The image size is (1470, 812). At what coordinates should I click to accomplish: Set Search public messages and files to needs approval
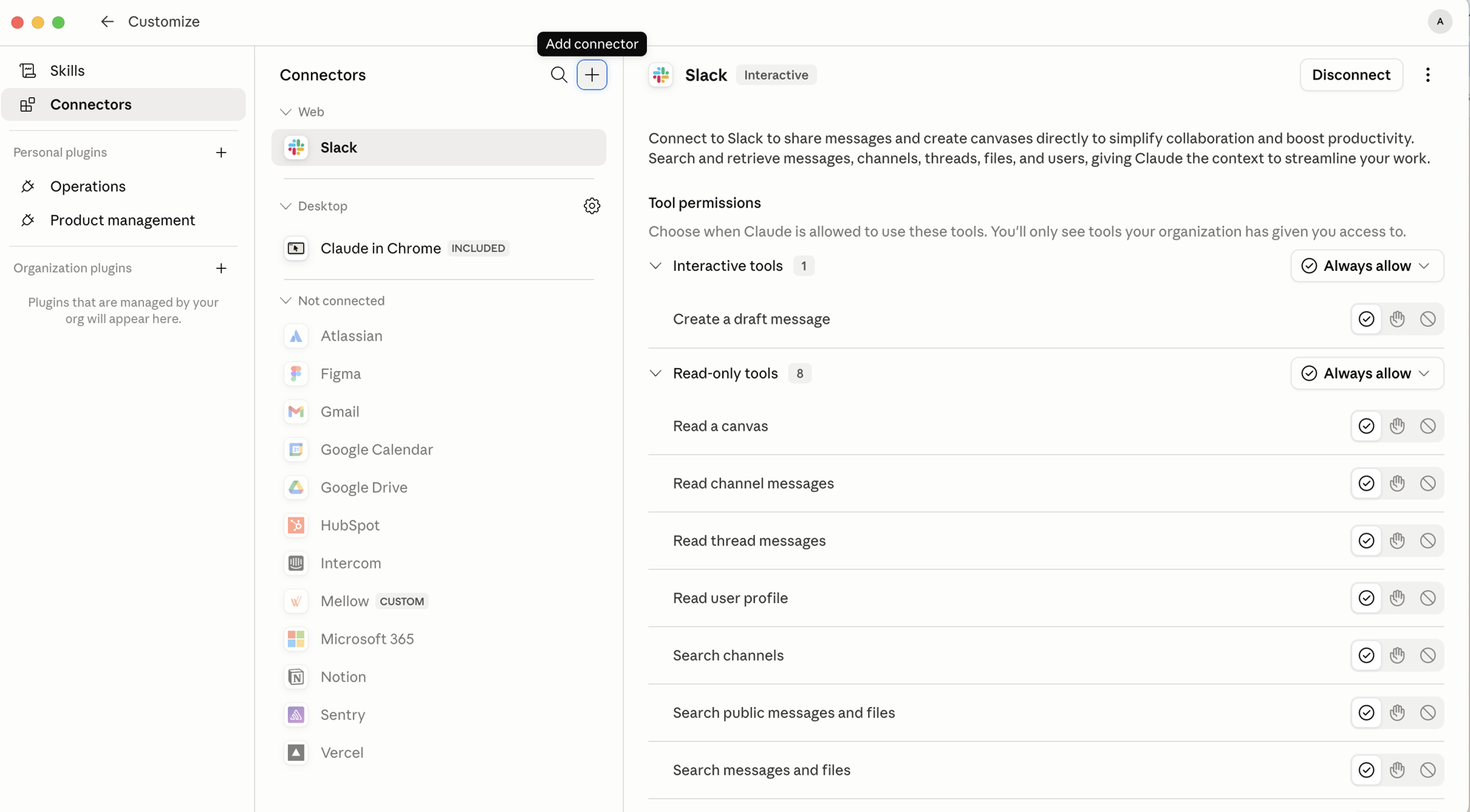(1397, 713)
